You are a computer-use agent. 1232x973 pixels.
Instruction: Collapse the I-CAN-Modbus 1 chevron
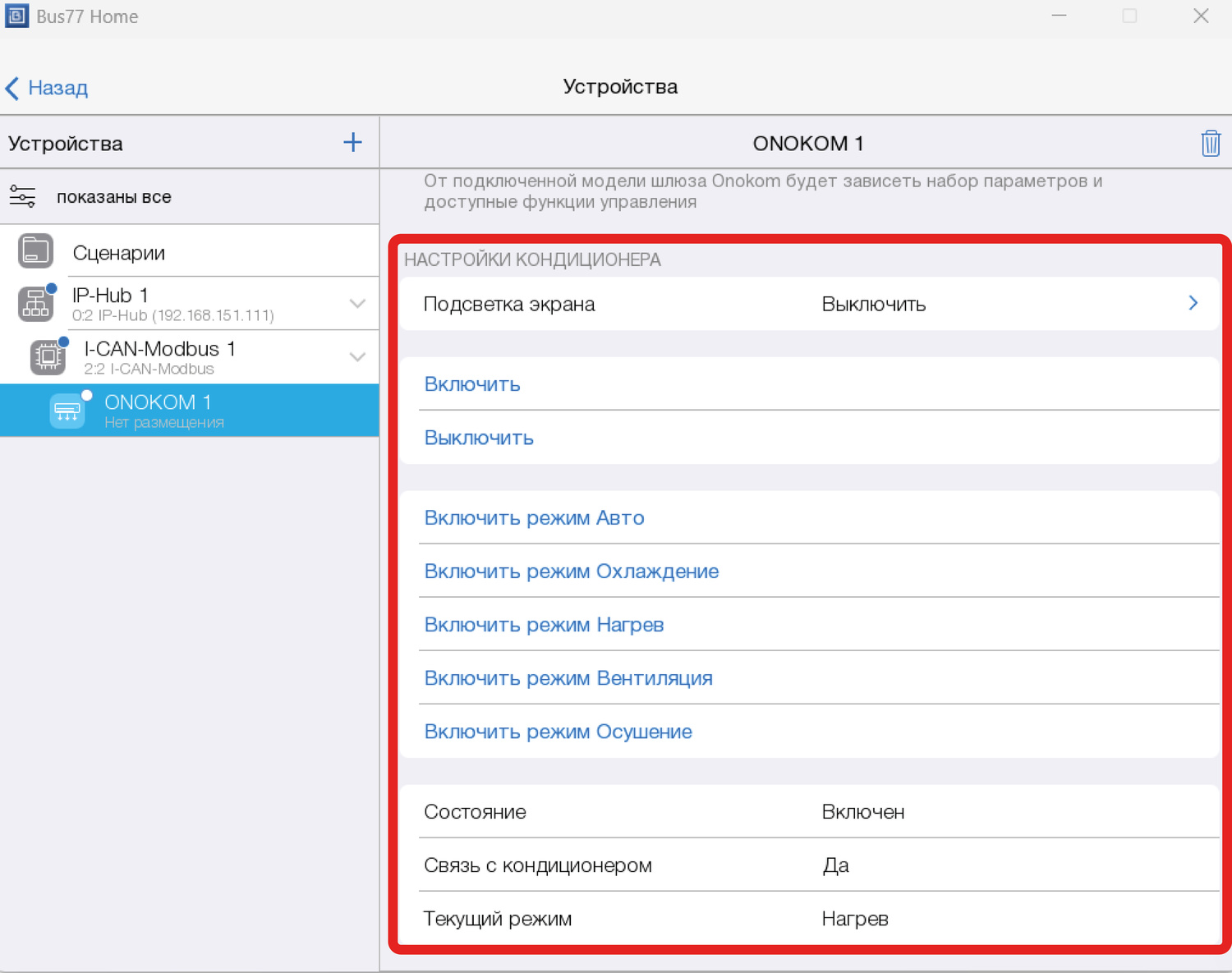coord(357,357)
